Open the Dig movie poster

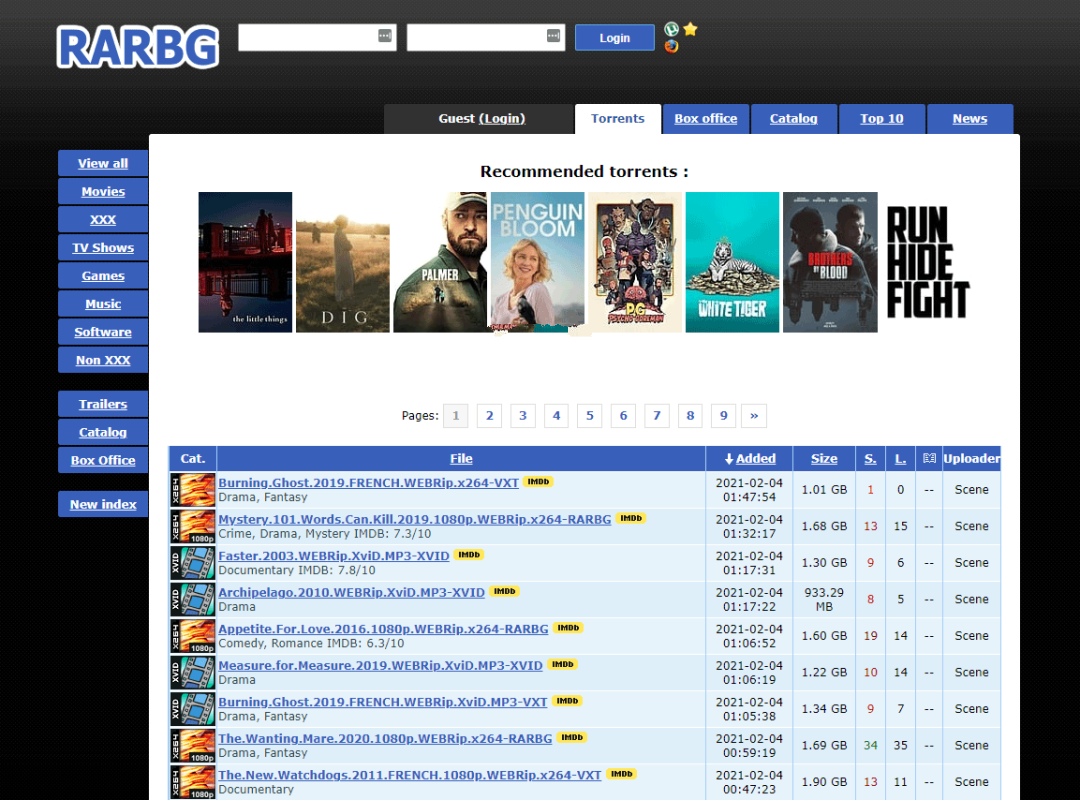[342, 262]
